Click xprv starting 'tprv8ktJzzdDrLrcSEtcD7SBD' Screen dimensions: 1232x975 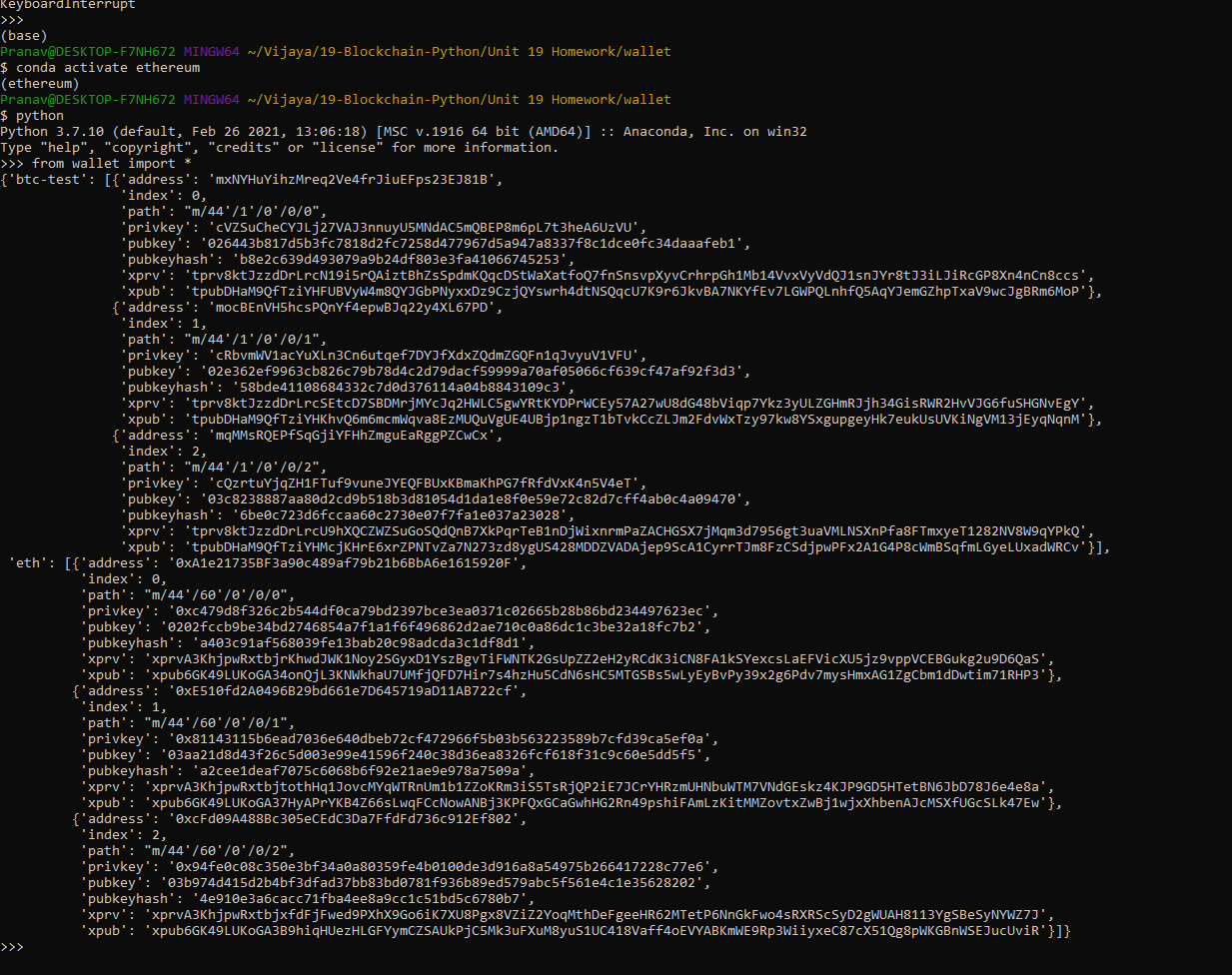click(x=639, y=404)
